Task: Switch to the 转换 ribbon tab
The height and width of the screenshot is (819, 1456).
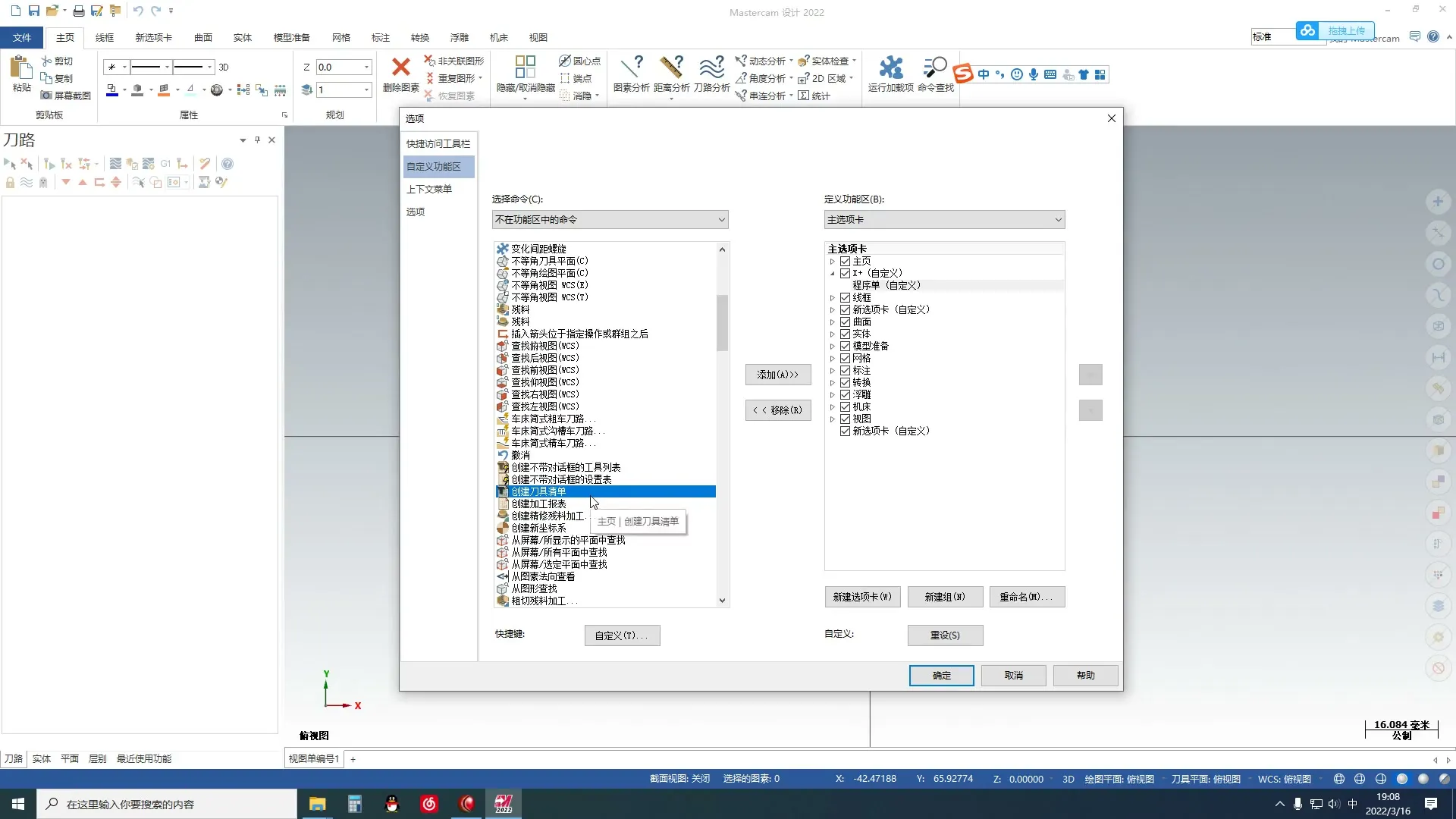Action: click(419, 37)
